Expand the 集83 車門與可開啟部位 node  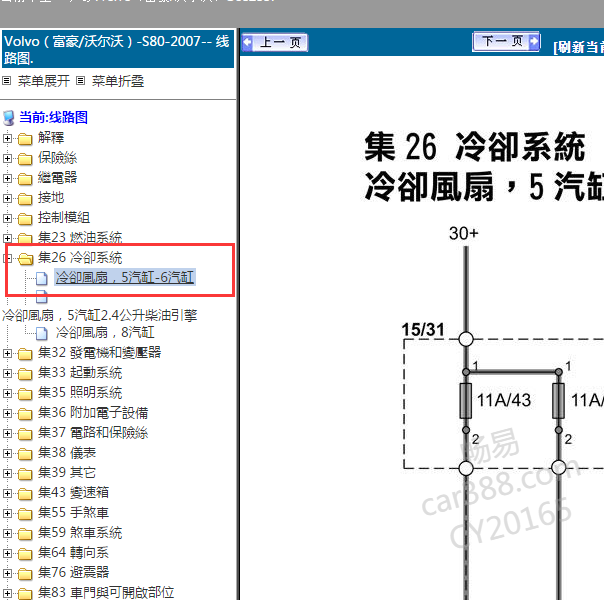pos(7,593)
